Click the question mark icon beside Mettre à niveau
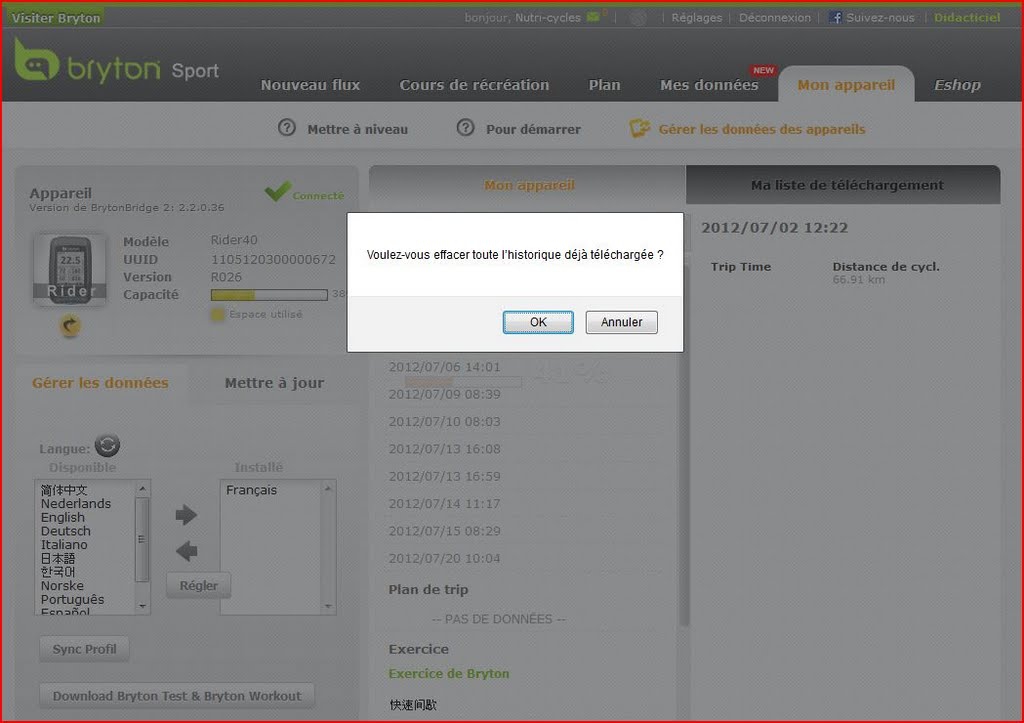The height and width of the screenshot is (723, 1024). click(287, 128)
